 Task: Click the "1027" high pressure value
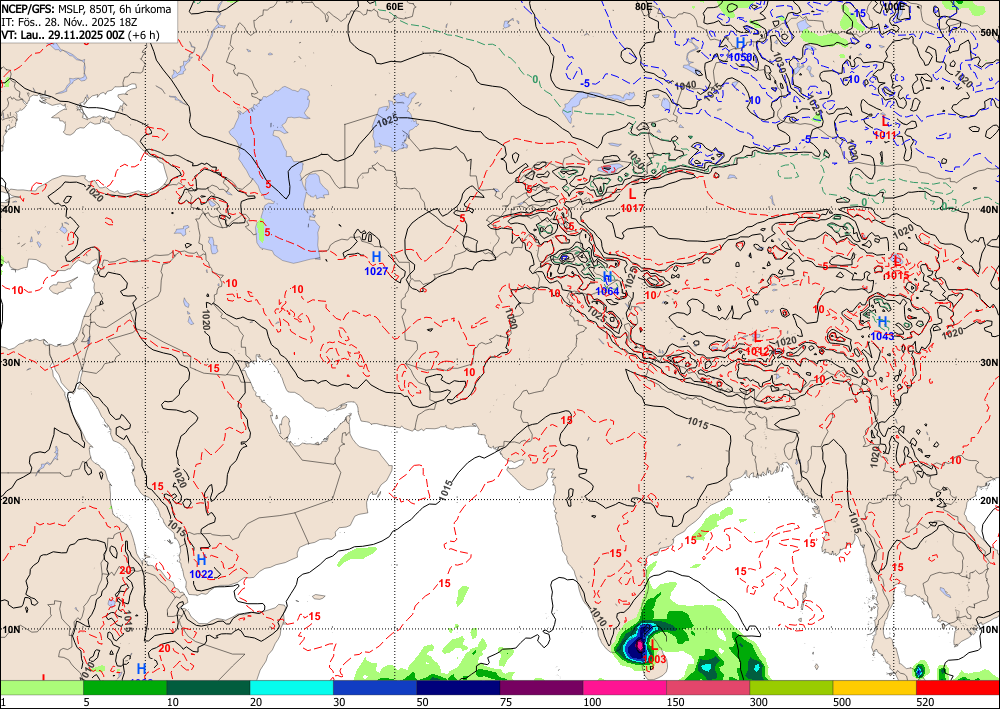[376, 271]
